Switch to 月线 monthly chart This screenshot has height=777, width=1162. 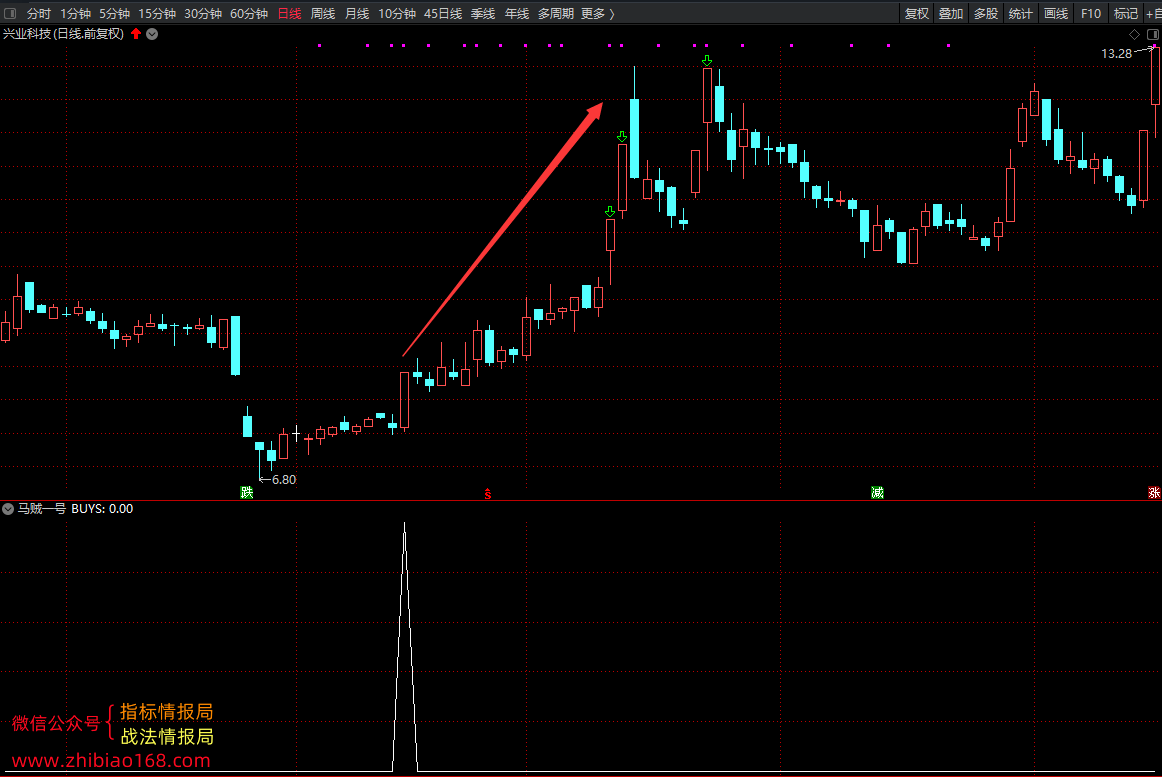(357, 13)
